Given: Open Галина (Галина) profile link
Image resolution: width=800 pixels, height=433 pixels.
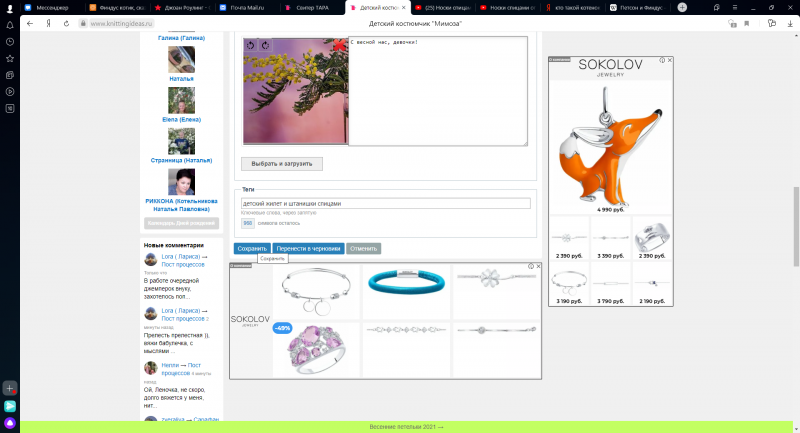Looking at the screenshot, I should coord(181,38).
